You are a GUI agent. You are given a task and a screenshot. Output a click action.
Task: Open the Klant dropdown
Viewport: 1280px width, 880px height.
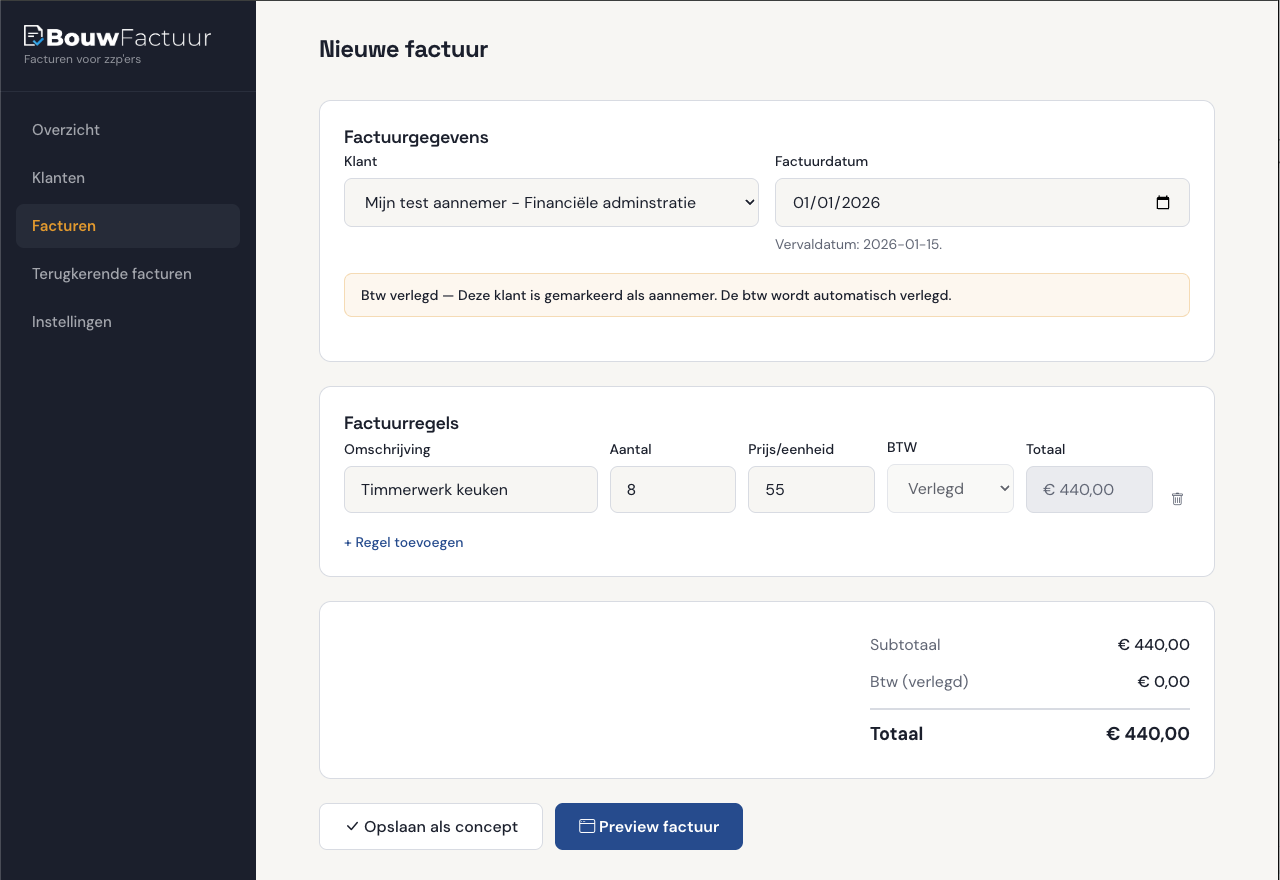click(551, 203)
